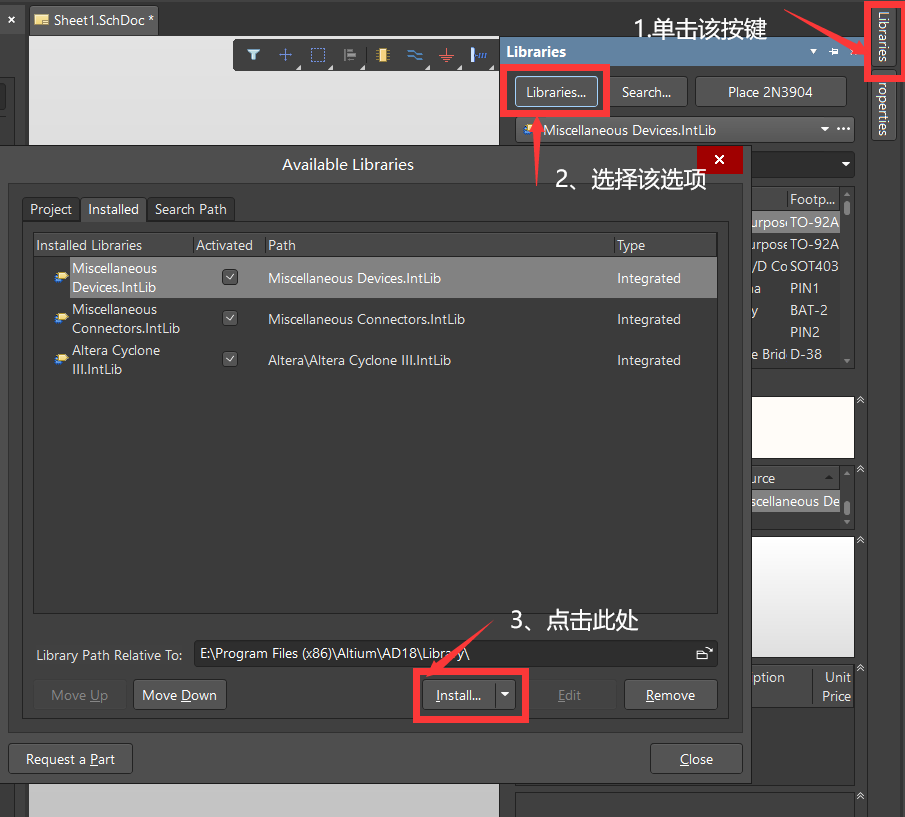This screenshot has height=817, width=905.
Task: Close the Available Libraries dialog with red X
Action: pyautogui.click(x=719, y=159)
